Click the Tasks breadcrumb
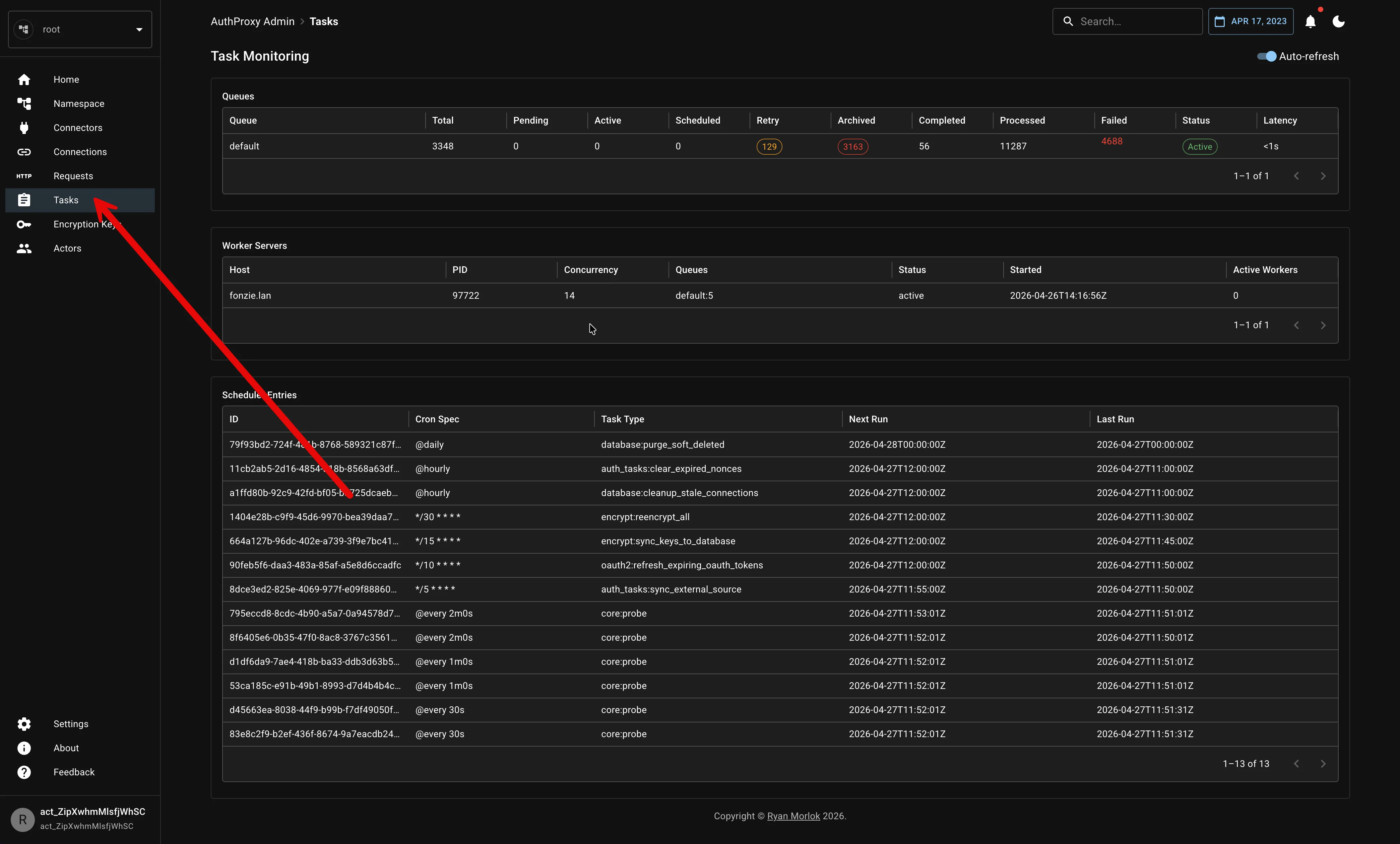 [x=323, y=21]
